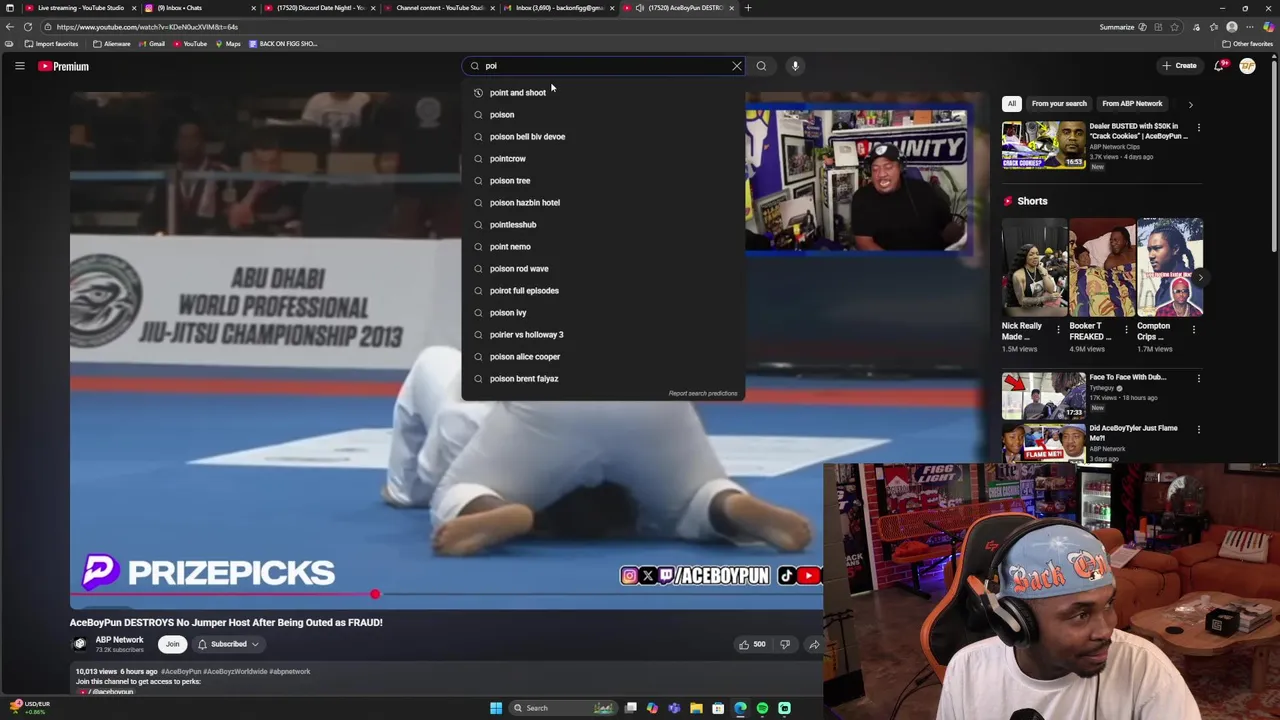1280x720 pixels.
Task: Select the 'From your search' chip
Action: (x=1059, y=104)
